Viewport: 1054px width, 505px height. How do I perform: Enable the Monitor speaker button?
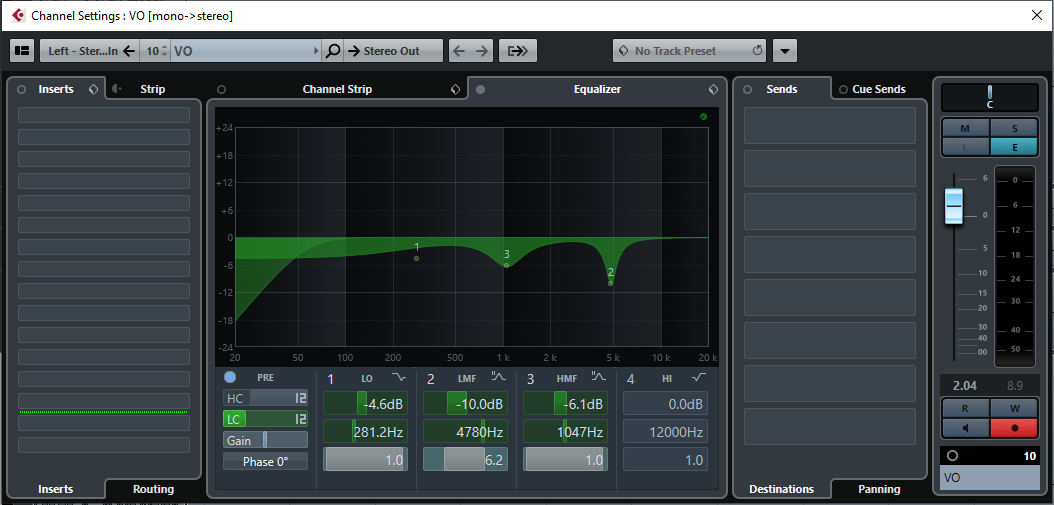click(x=965, y=427)
